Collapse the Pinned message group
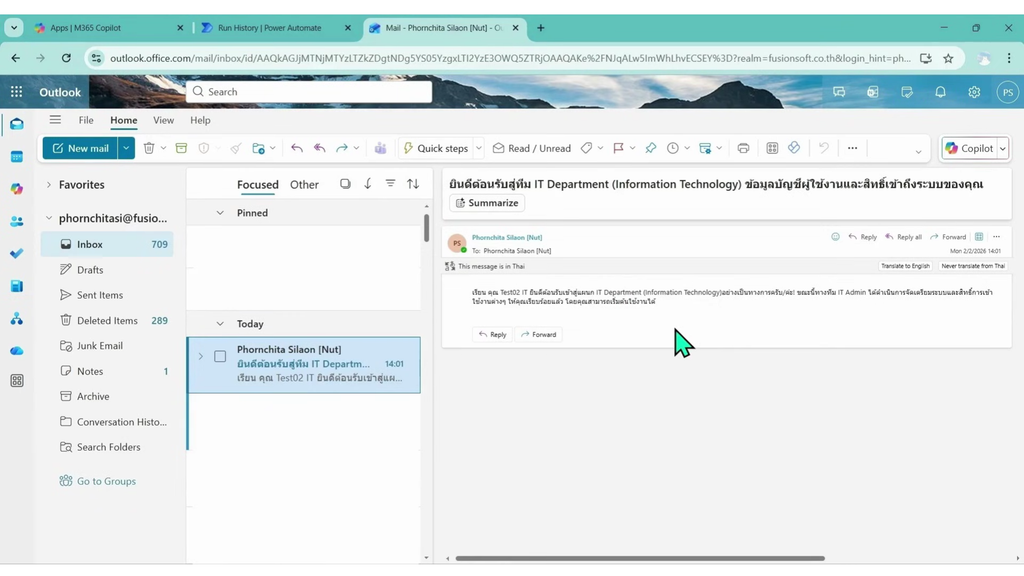The width and height of the screenshot is (1024, 576). 220,213
